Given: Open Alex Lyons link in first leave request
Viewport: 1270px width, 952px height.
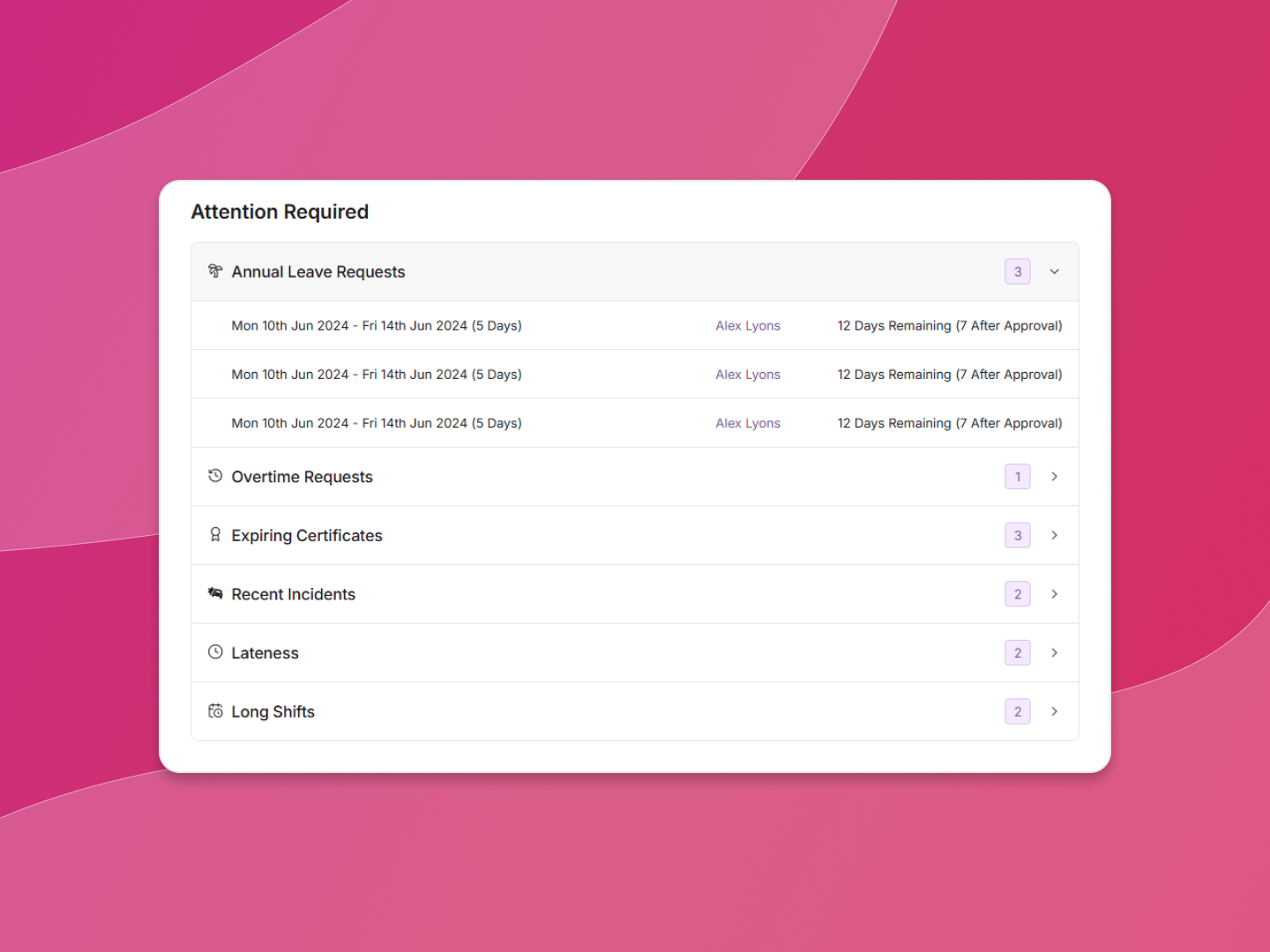Looking at the screenshot, I should 748,326.
